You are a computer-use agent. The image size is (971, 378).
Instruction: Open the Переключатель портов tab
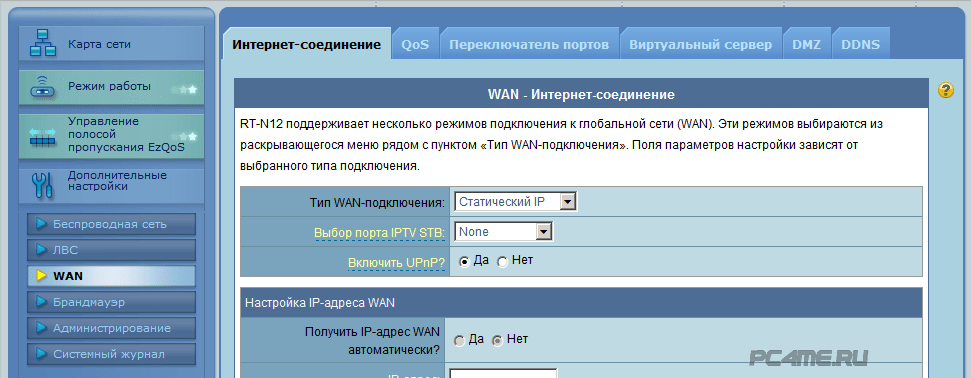coord(529,45)
